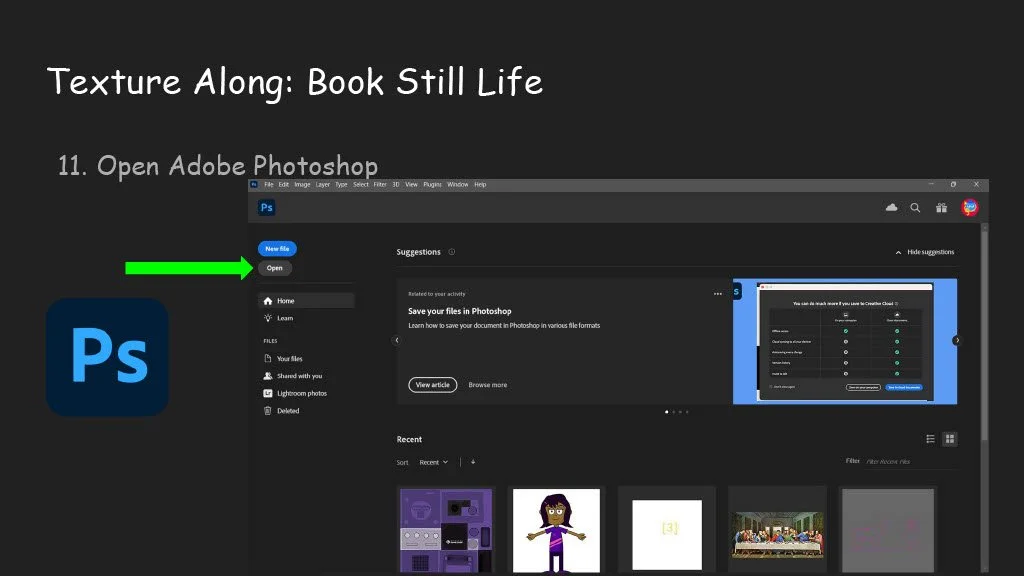Open the cartoon character thumbnail

pyautogui.click(x=556, y=530)
